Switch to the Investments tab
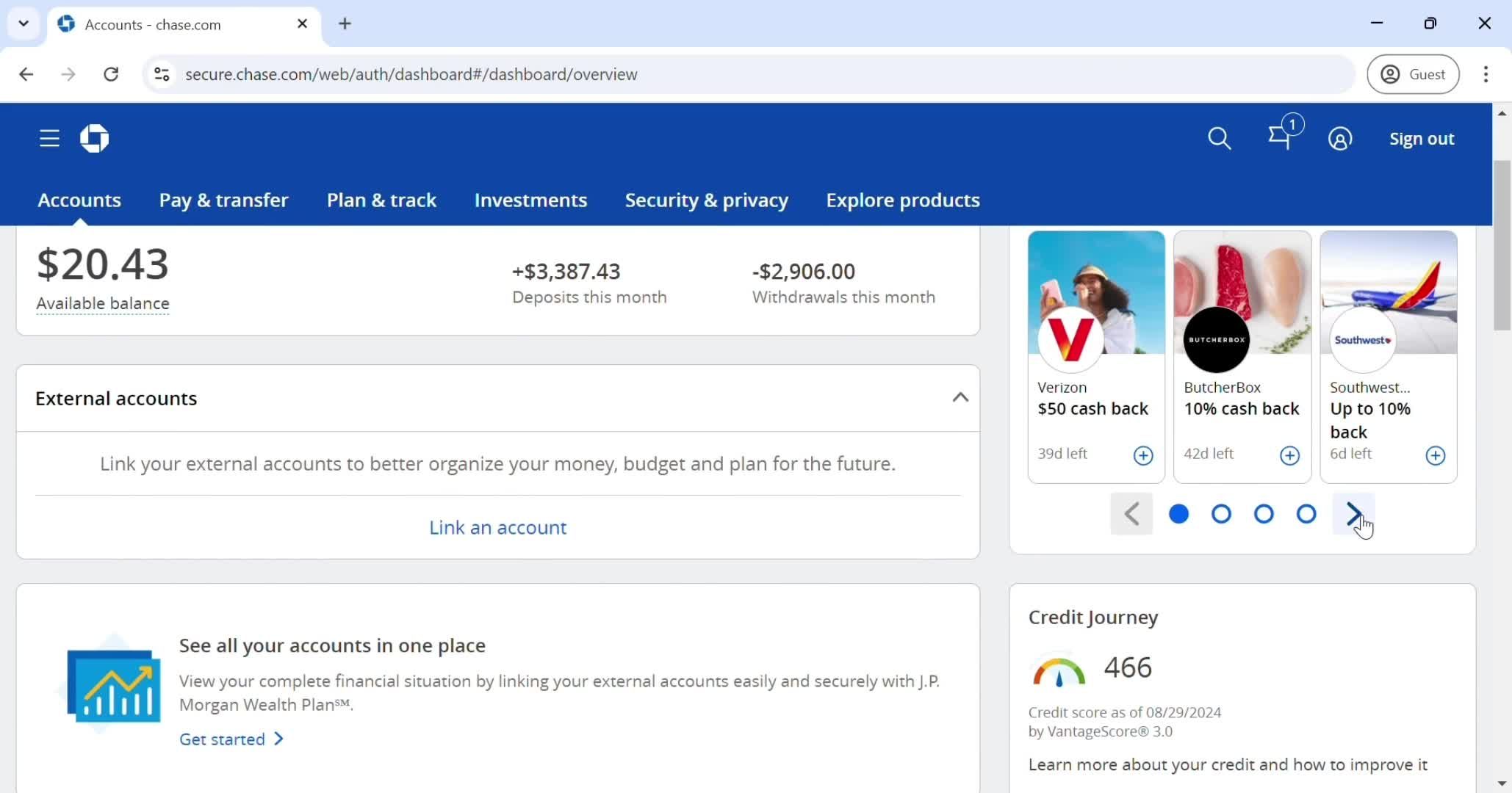The height and width of the screenshot is (793, 1512). [x=530, y=200]
